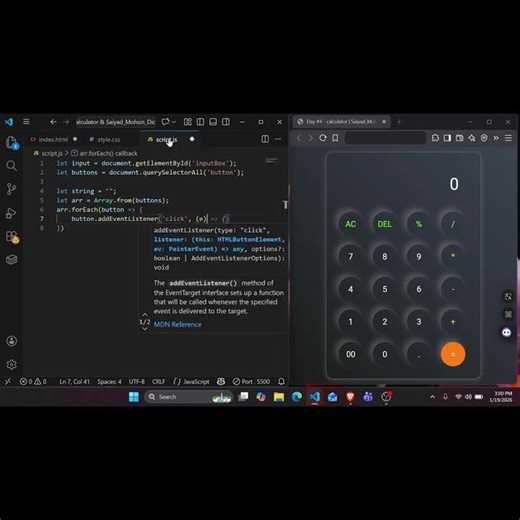Open the notifications bell in status bar

tap(281, 381)
